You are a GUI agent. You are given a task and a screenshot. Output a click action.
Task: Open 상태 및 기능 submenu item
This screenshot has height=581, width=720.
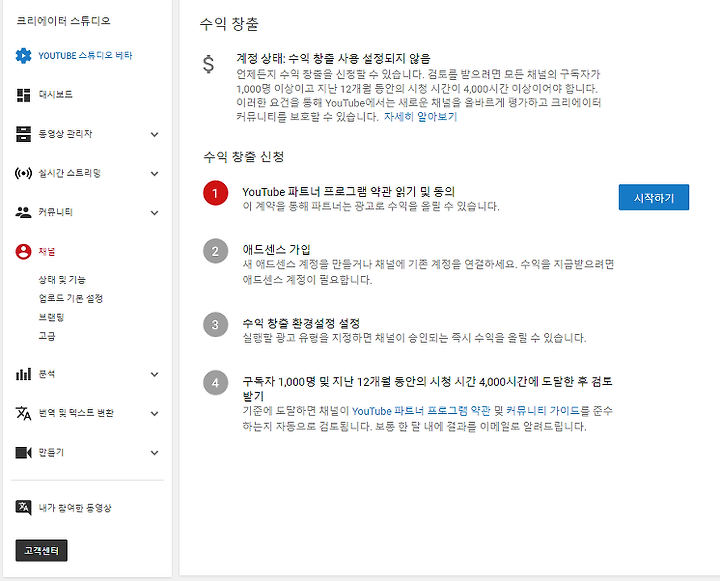(62, 280)
